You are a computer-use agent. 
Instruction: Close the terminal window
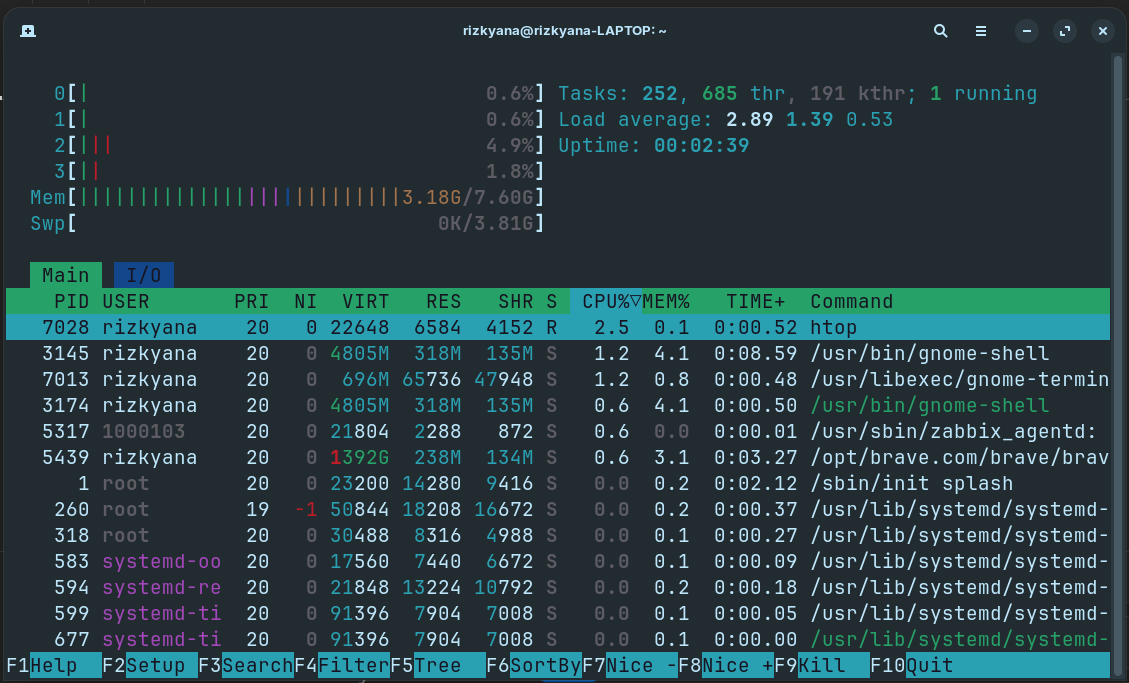pos(1102,31)
